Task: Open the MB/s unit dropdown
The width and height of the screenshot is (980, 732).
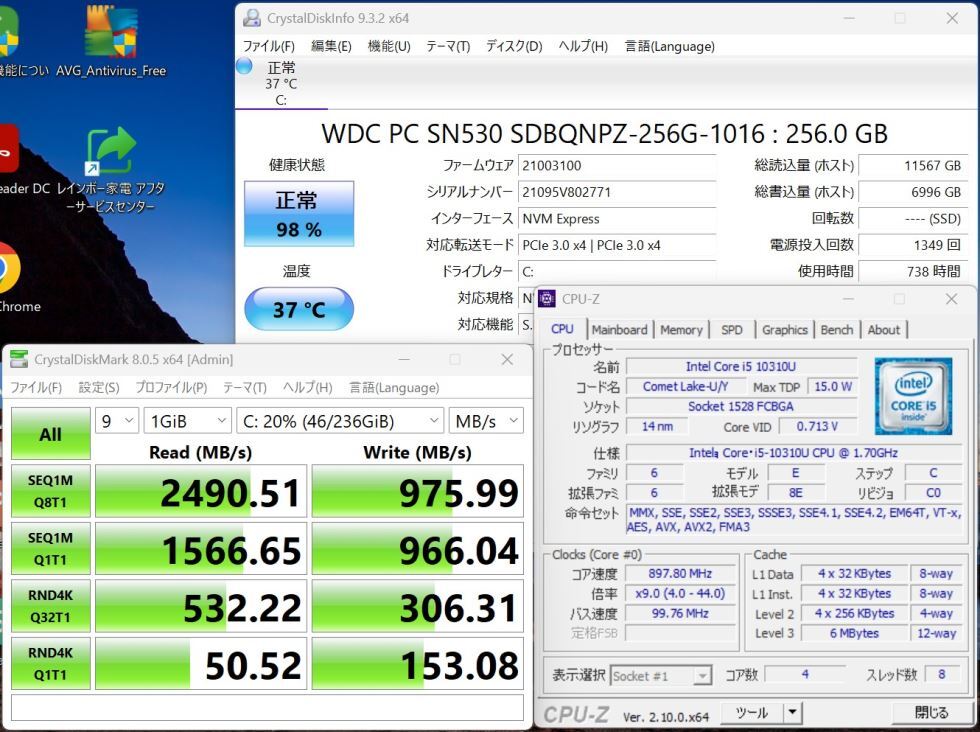Action: point(486,421)
